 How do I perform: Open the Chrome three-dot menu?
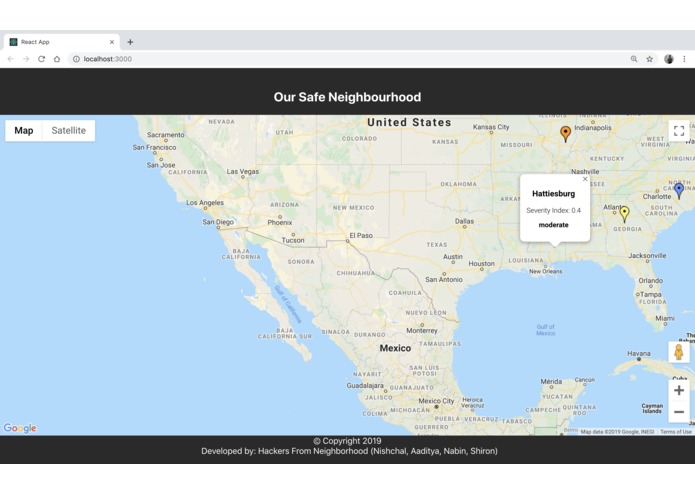684,59
